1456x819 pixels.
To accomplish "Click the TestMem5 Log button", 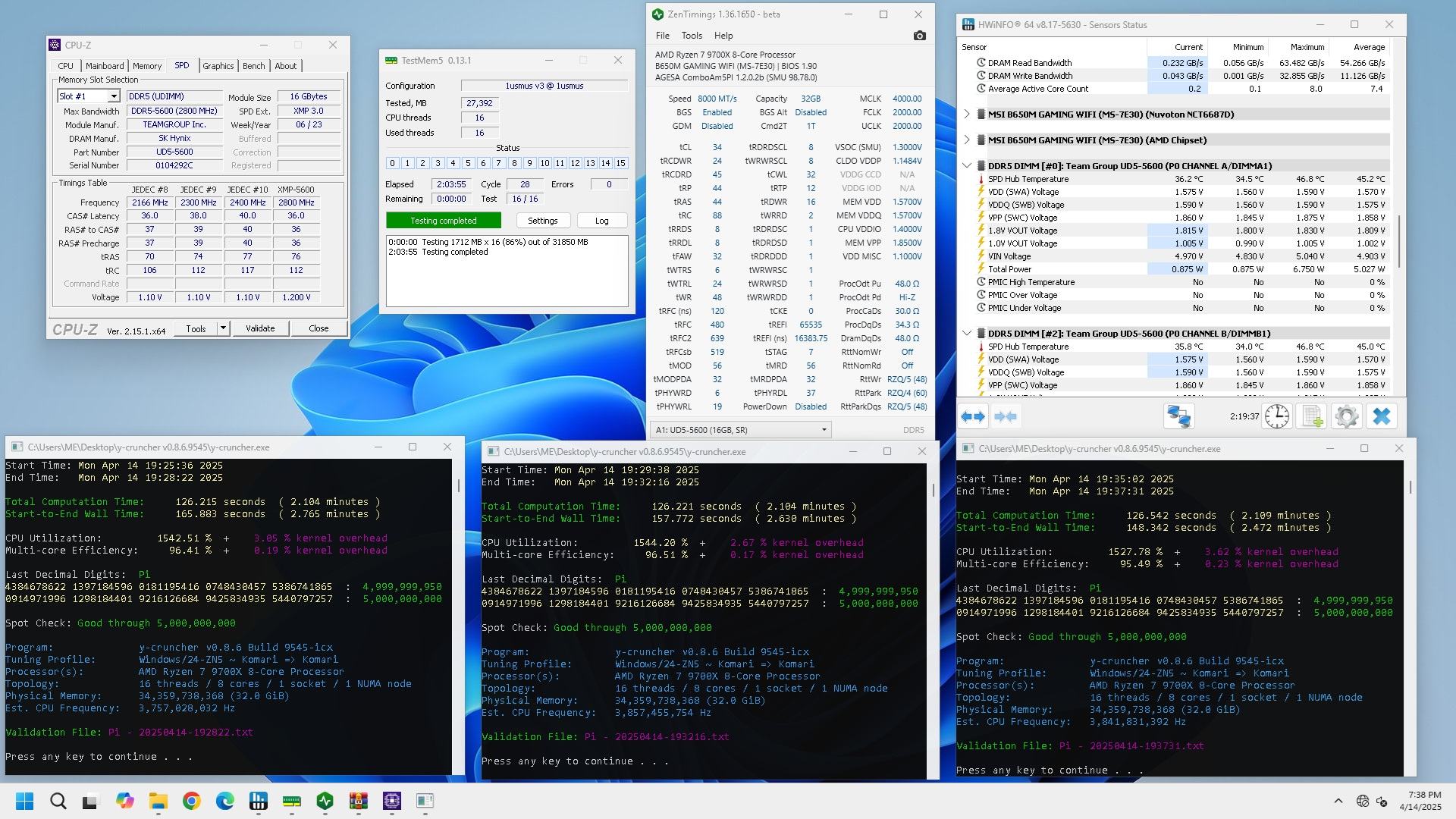I will [x=601, y=221].
